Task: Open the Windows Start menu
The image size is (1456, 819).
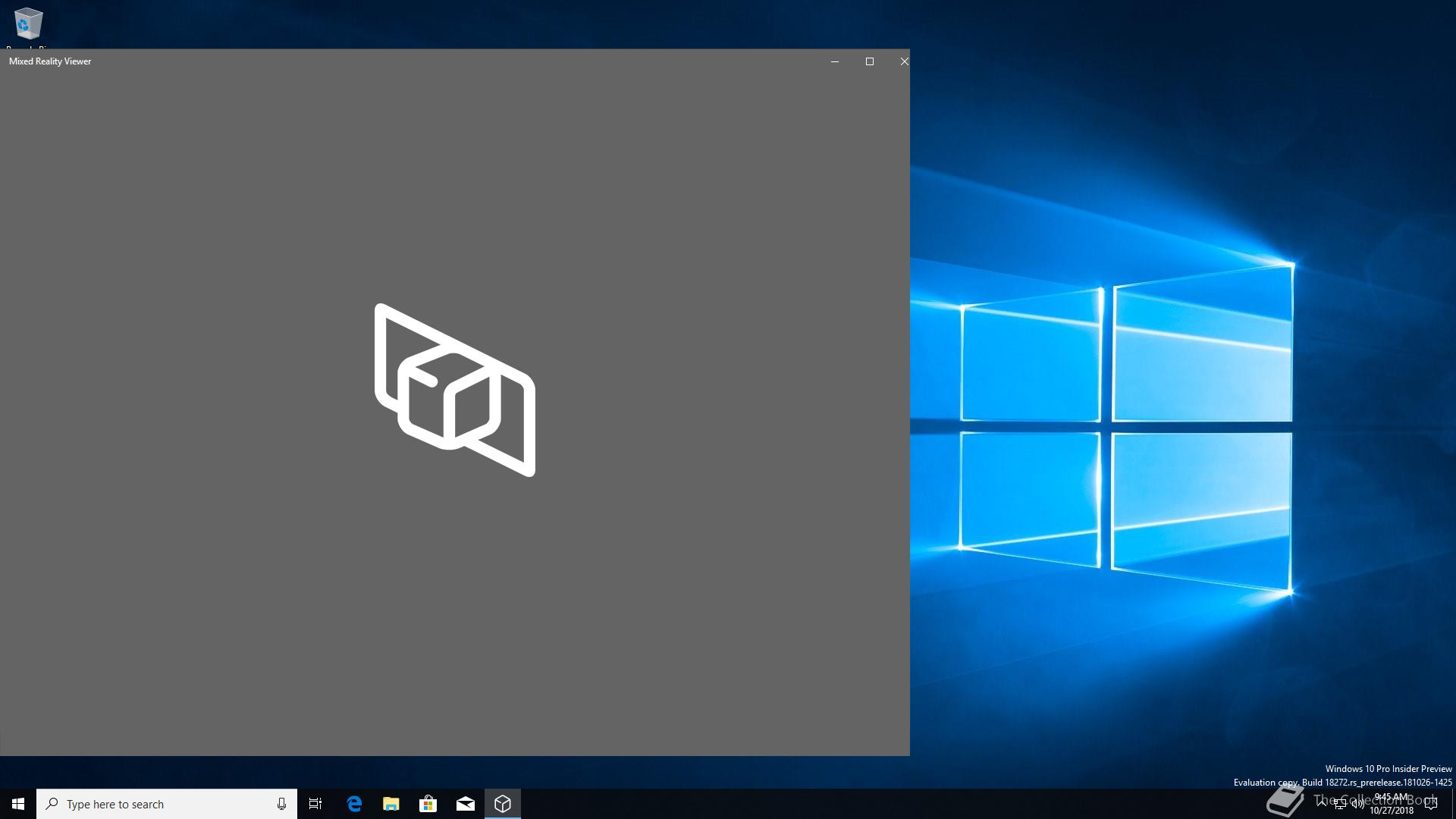Action: 18,804
